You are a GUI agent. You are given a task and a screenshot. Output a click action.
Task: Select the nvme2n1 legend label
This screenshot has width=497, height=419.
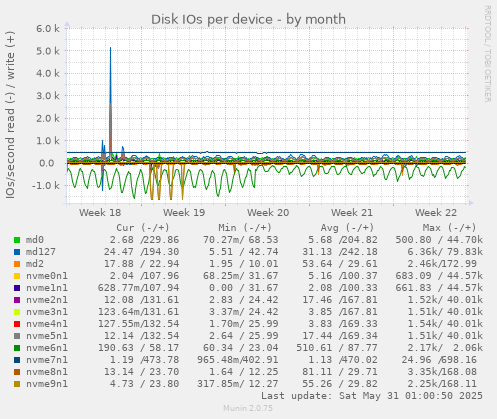click(47, 300)
